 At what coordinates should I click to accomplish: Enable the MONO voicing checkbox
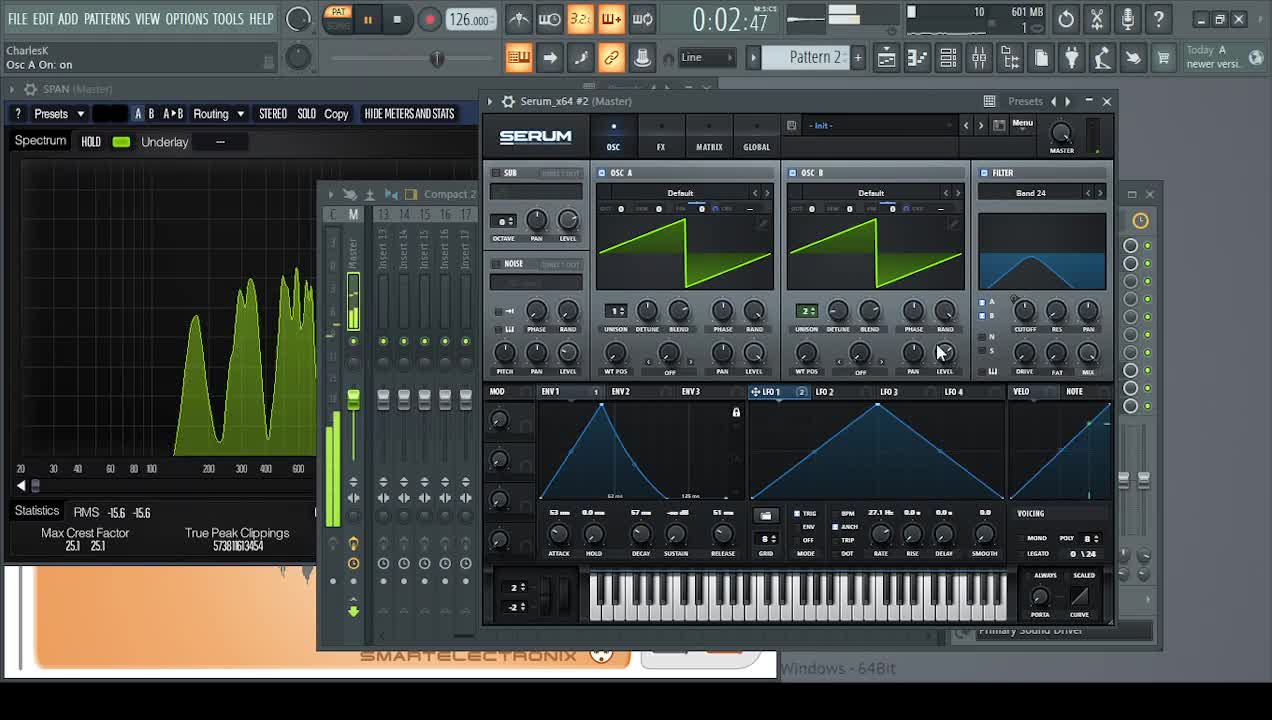(x=1021, y=538)
